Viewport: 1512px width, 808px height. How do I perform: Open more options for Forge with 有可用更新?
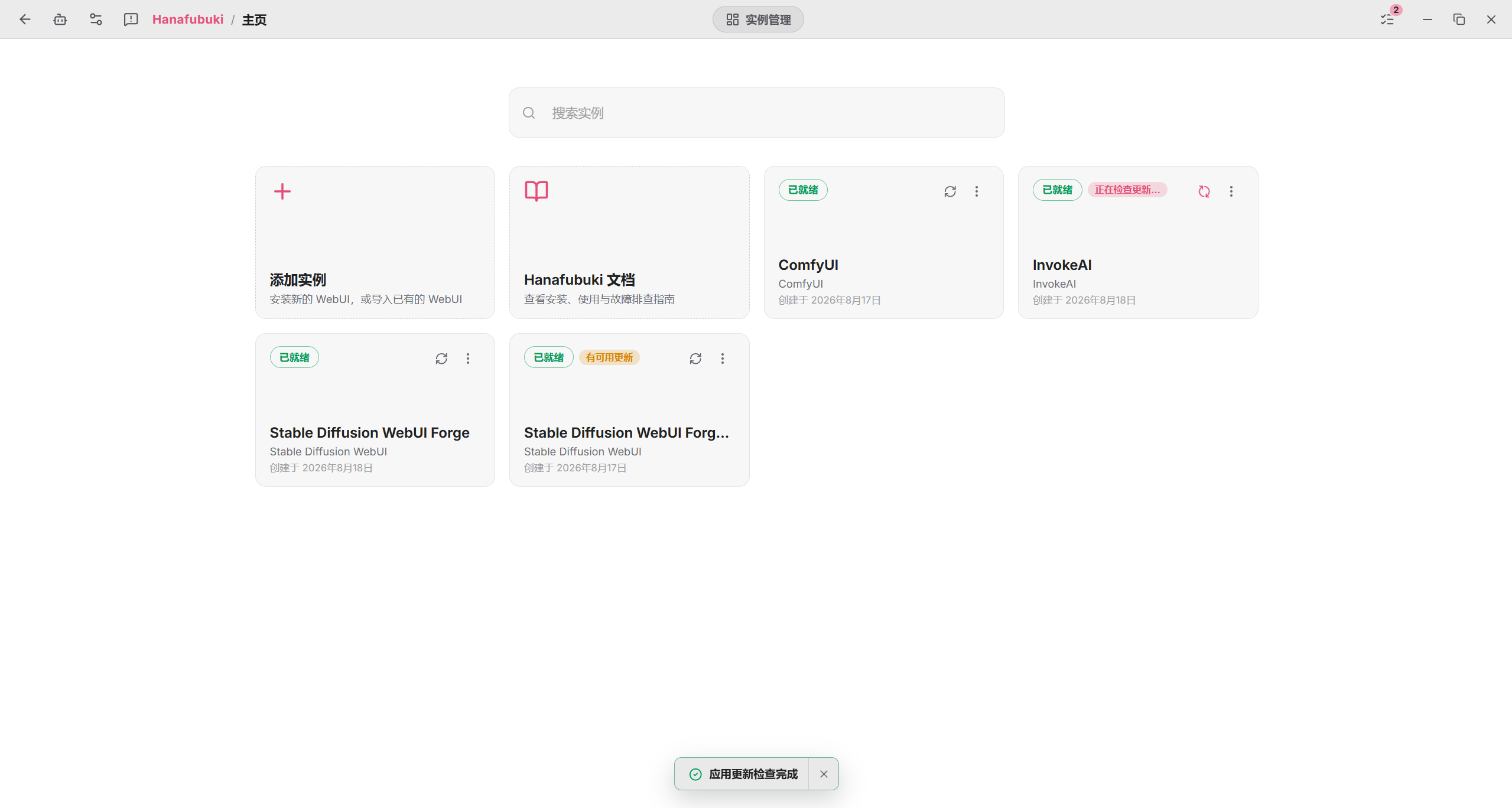(723, 359)
